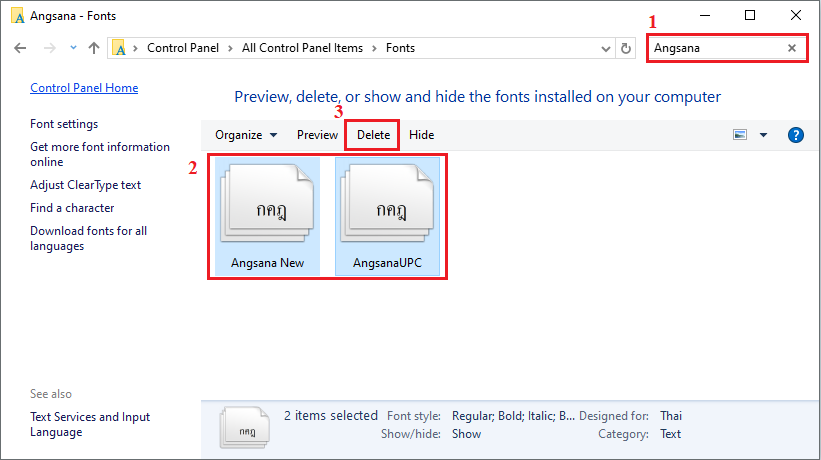The height and width of the screenshot is (460, 821).
Task: Expand the address bar history dropdown
Action: [x=605, y=48]
